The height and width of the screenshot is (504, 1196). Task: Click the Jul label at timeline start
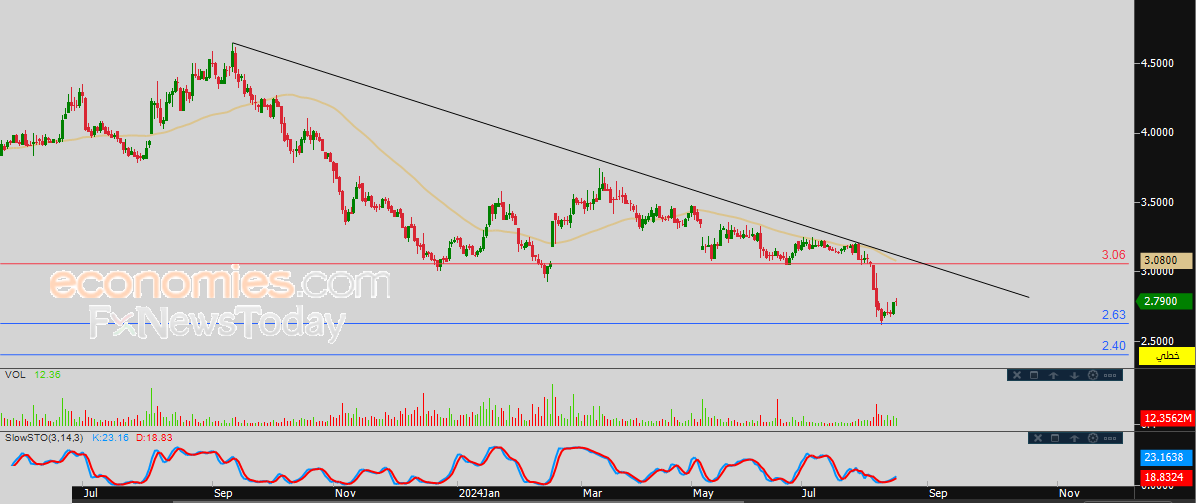(89, 493)
